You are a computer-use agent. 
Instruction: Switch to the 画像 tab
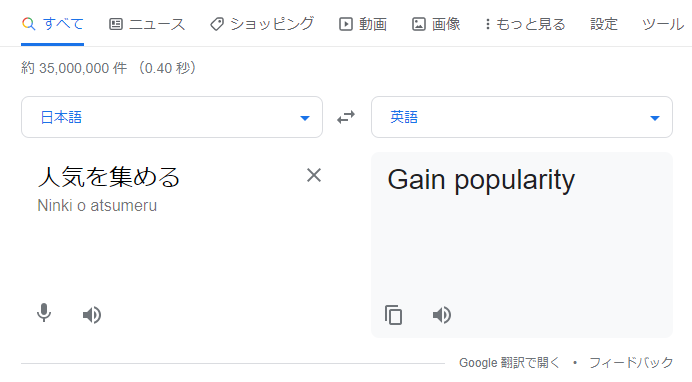436,24
